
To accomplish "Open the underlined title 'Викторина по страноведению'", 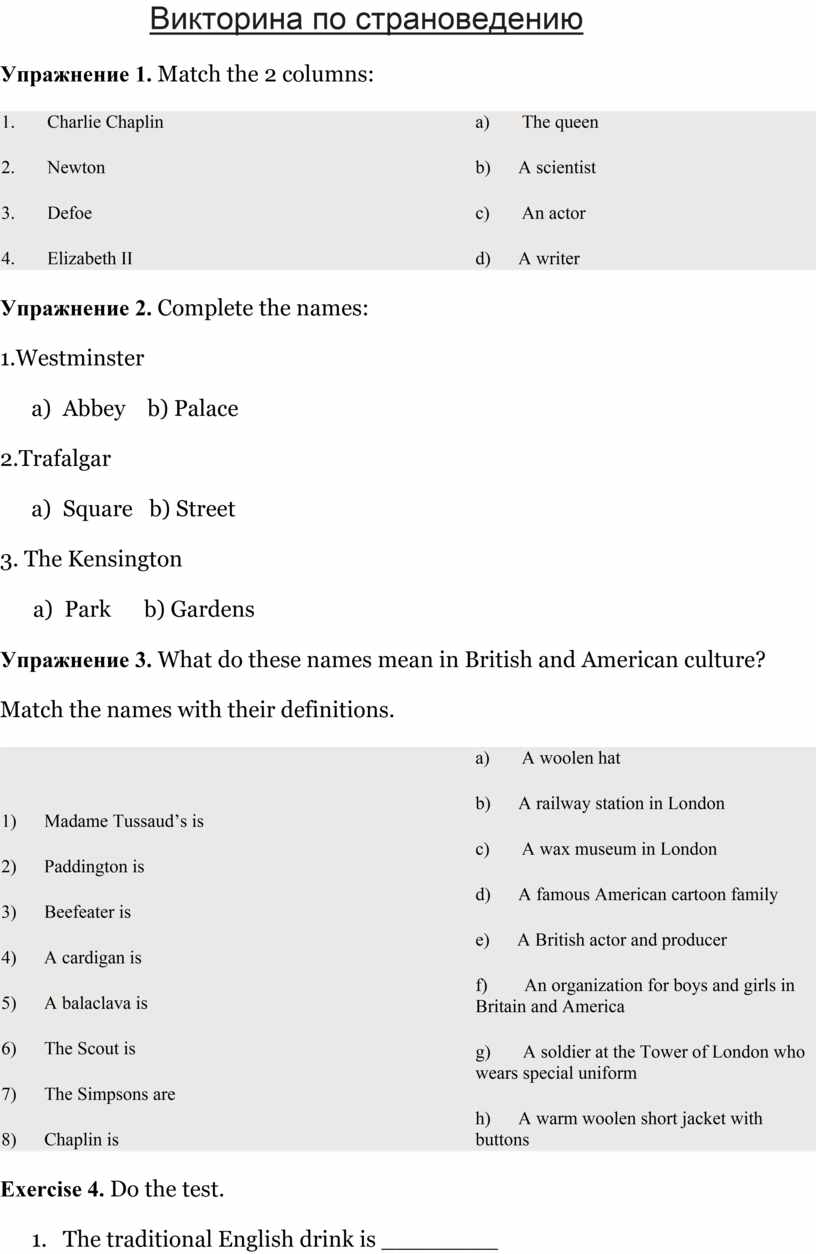I will tap(366, 19).
